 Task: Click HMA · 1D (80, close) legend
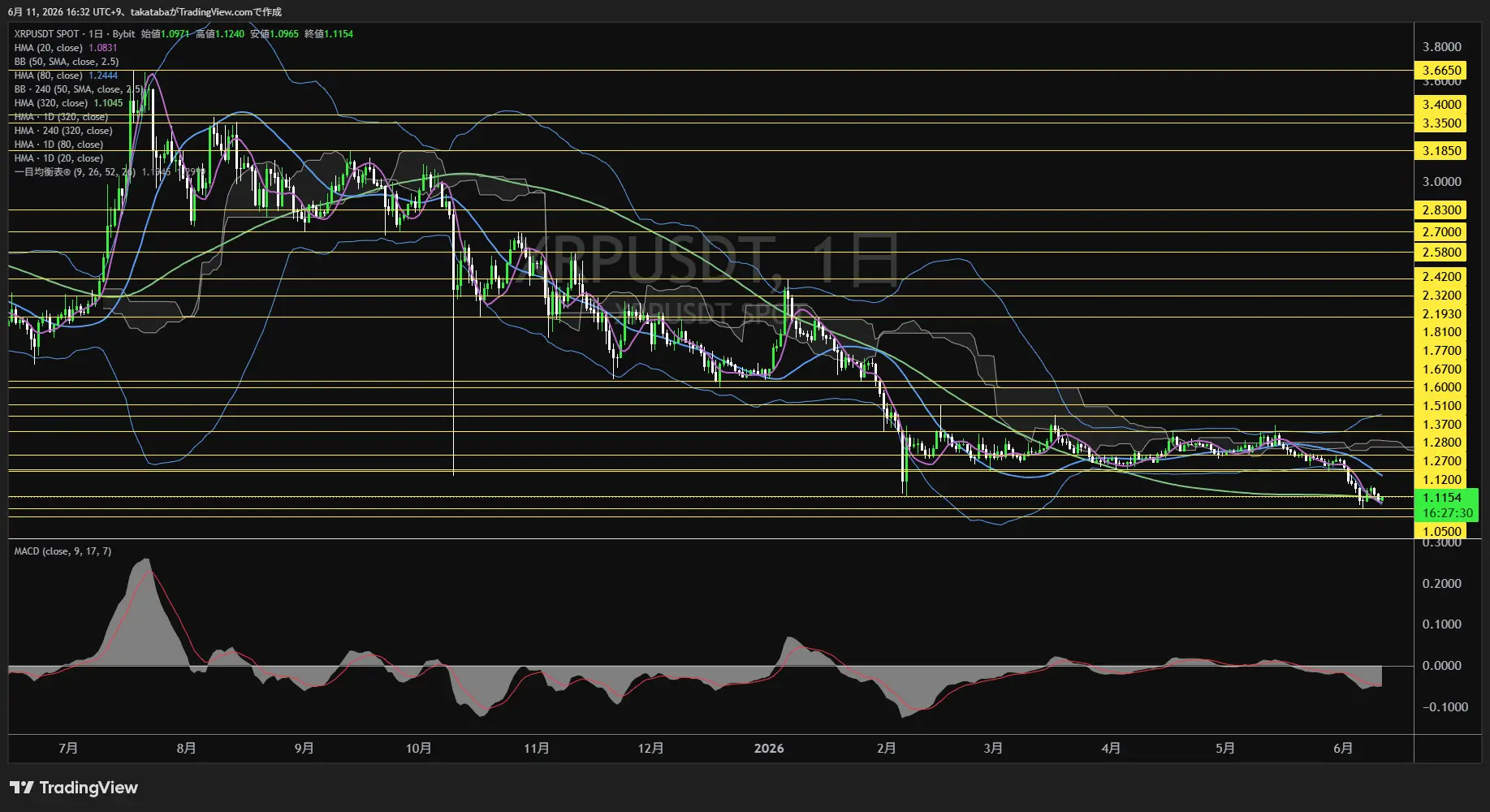tap(58, 145)
